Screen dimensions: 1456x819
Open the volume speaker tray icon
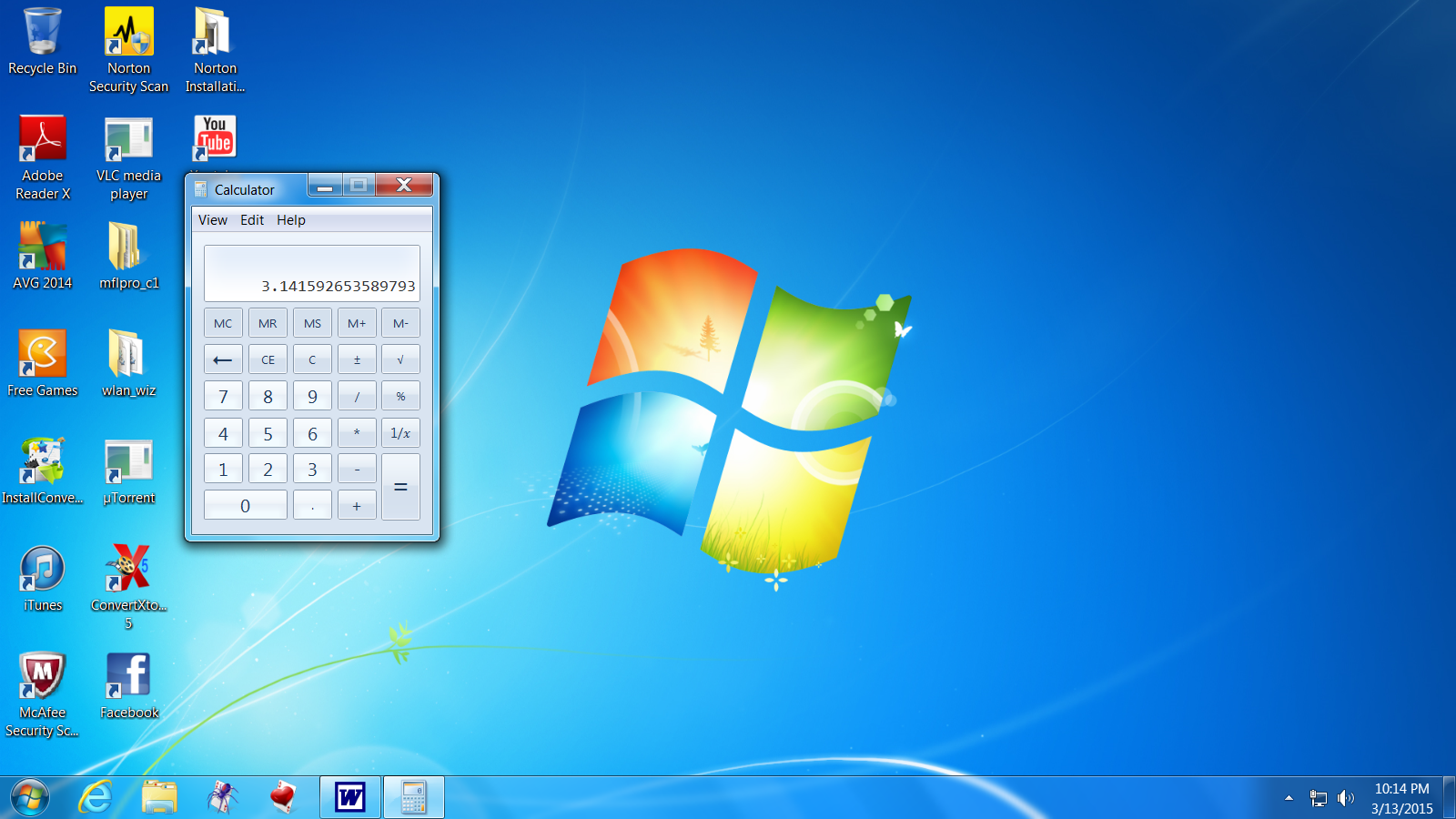tap(1346, 798)
